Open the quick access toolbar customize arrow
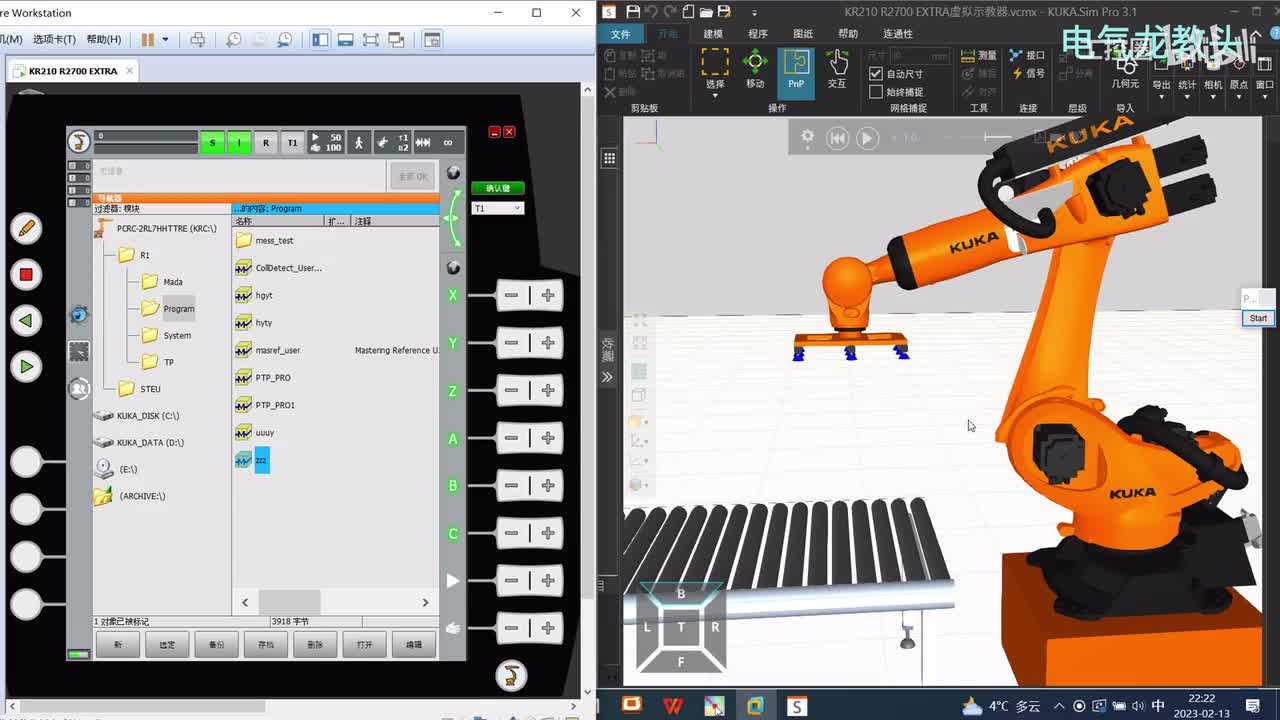This screenshot has width=1280, height=720. [x=753, y=12]
